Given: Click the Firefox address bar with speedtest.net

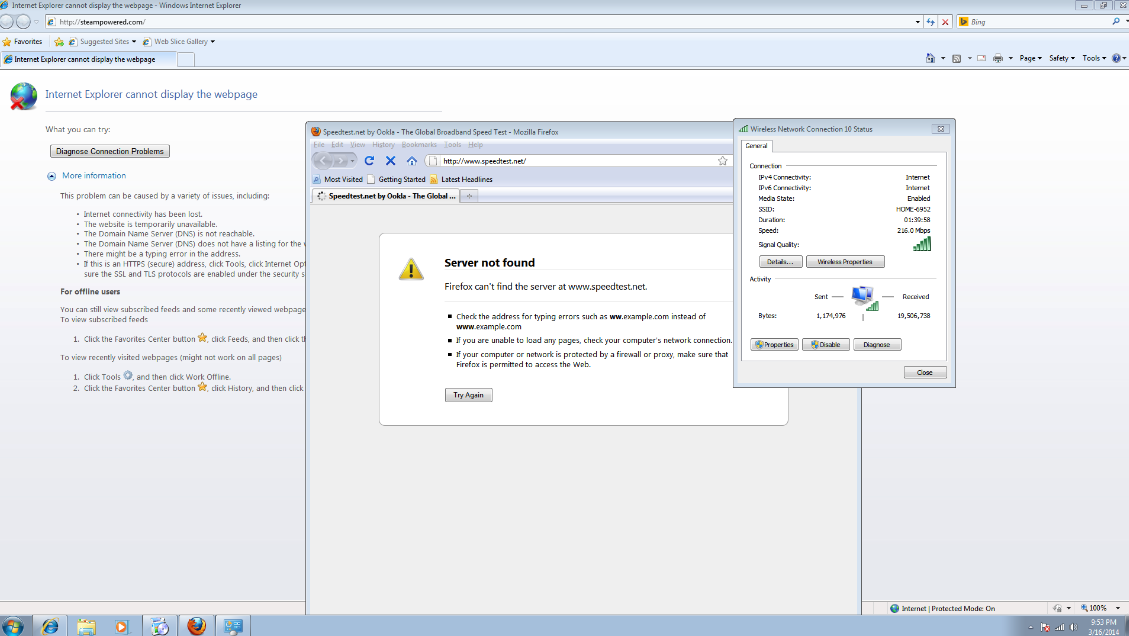Looking at the screenshot, I should [x=577, y=161].
